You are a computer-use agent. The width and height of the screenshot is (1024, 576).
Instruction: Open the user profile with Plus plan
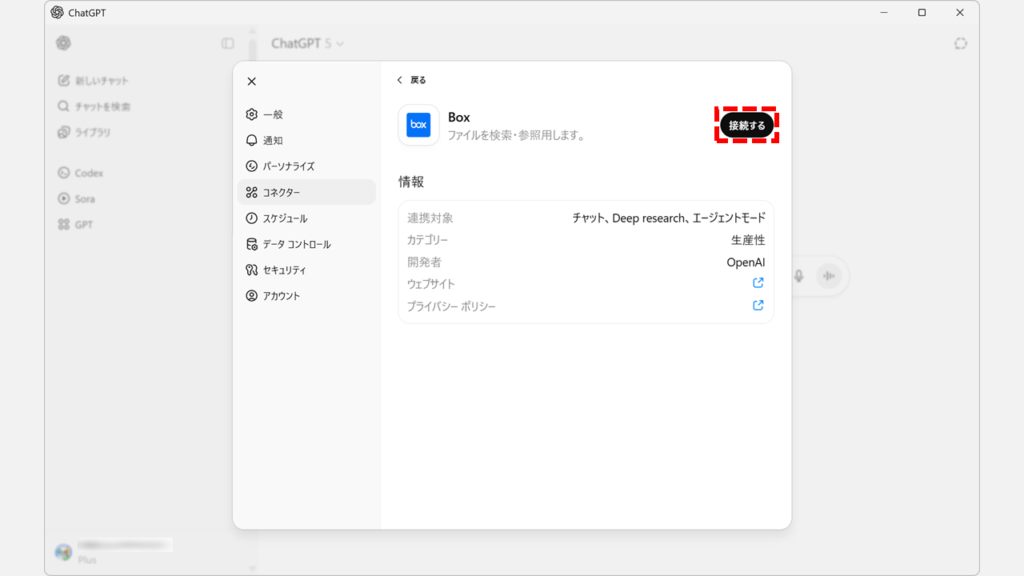[x=114, y=552]
